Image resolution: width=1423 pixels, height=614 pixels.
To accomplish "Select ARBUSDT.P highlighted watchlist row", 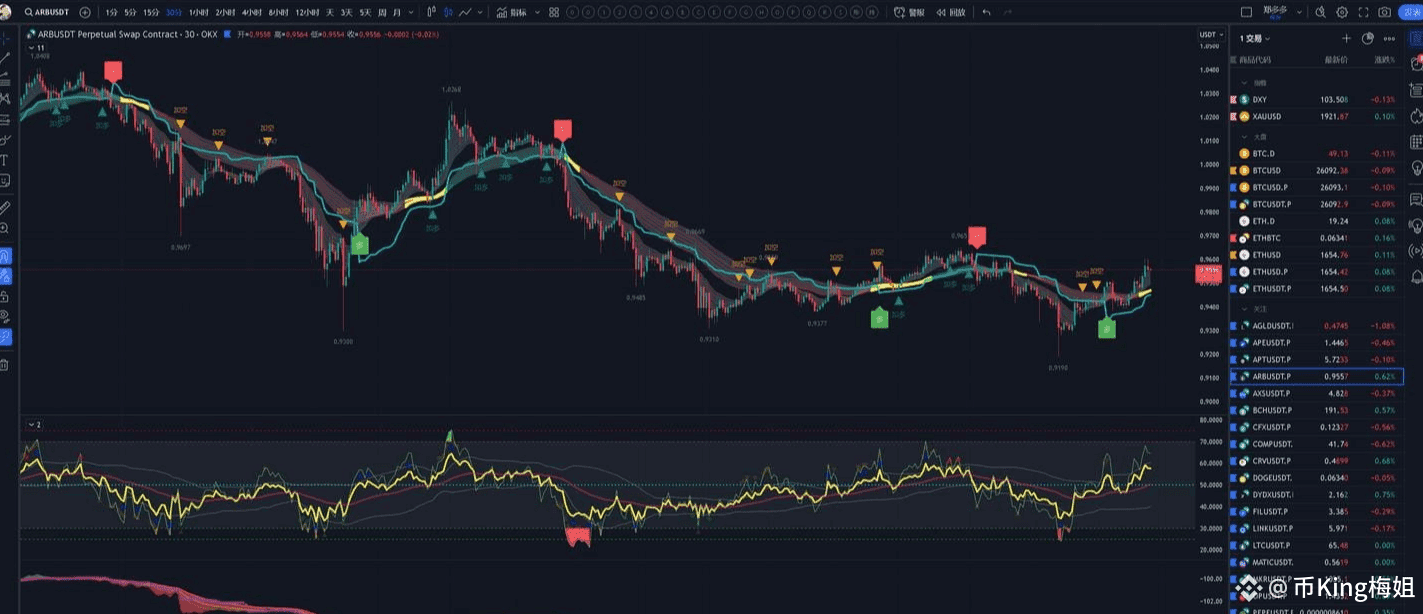I will [1317, 377].
